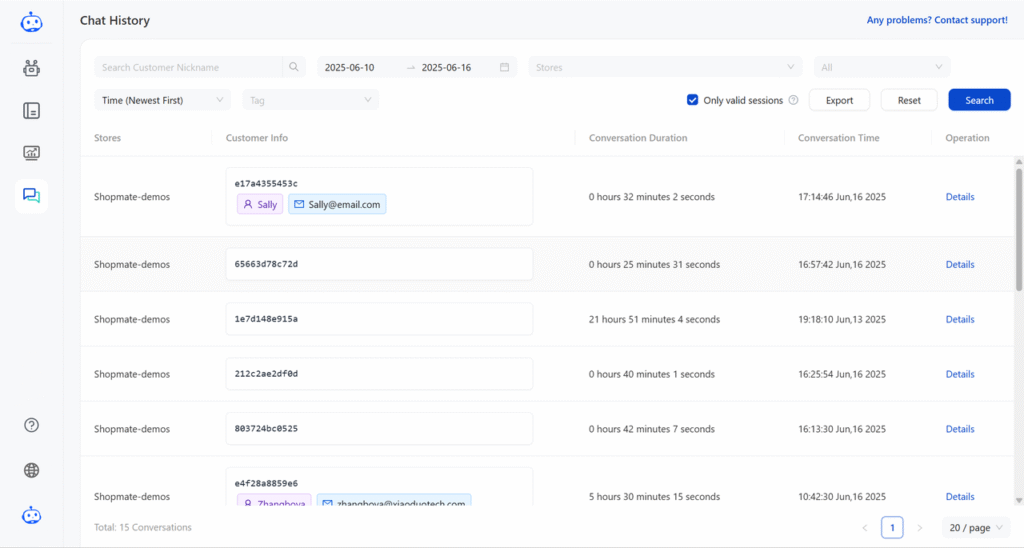Click the user icon in the Sally tag
This screenshot has width=1024, height=548.
click(248, 204)
